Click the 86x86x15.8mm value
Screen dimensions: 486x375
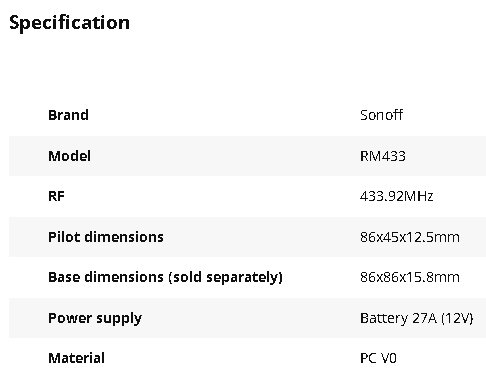[410, 277]
